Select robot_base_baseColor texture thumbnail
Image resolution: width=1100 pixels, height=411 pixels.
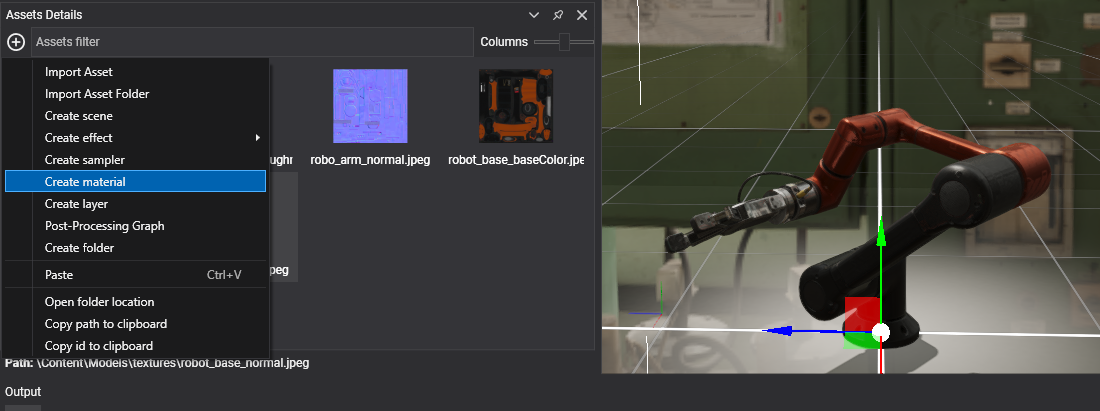pyautogui.click(x=515, y=106)
